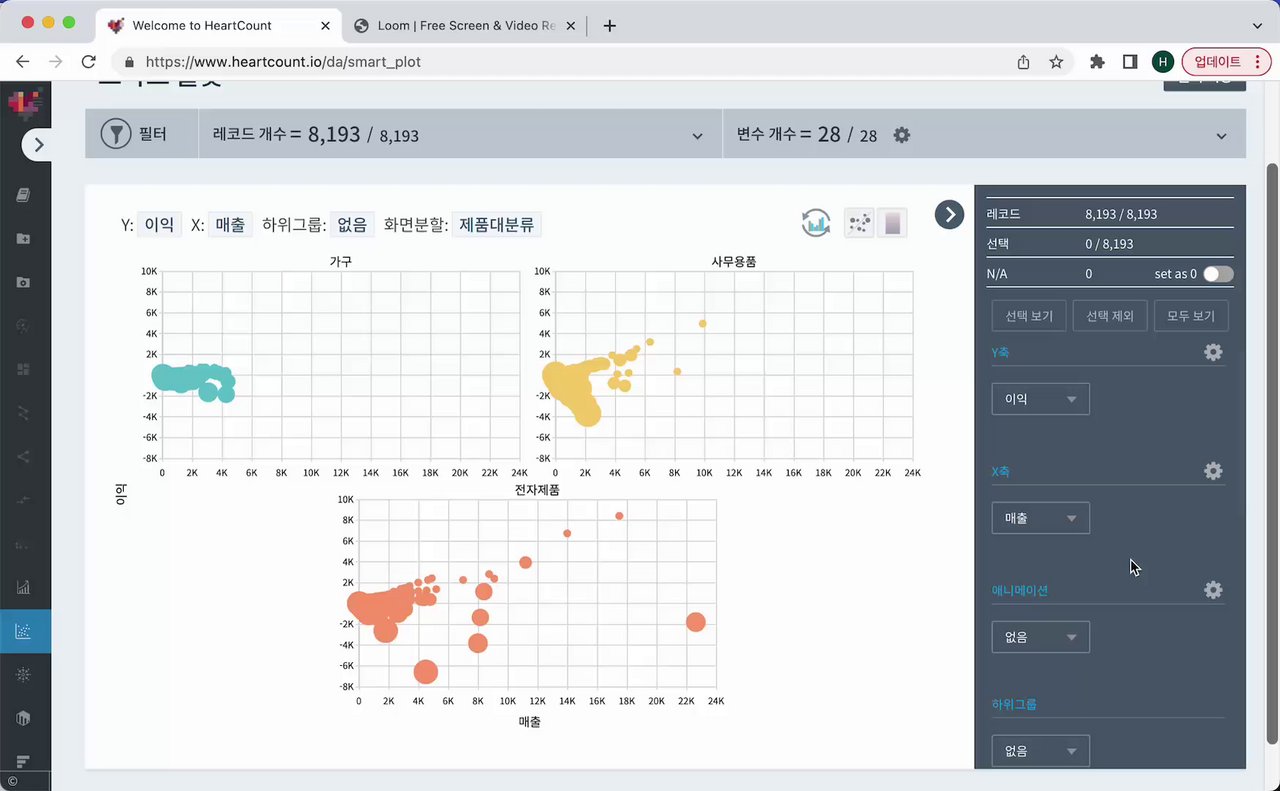Open the 애니메이션 없음 dropdown
1280x791 pixels.
pos(1040,637)
